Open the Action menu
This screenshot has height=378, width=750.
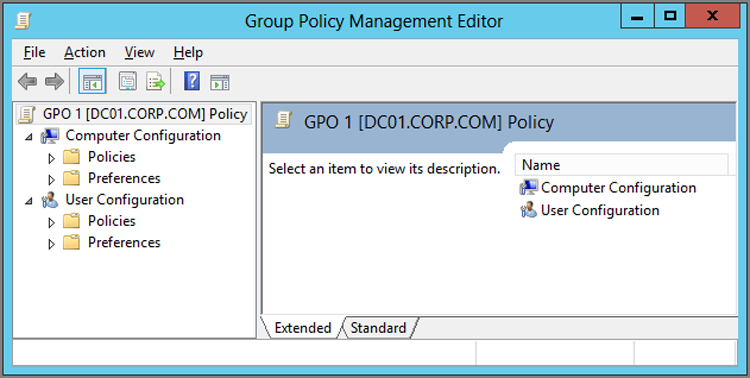tap(85, 52)
